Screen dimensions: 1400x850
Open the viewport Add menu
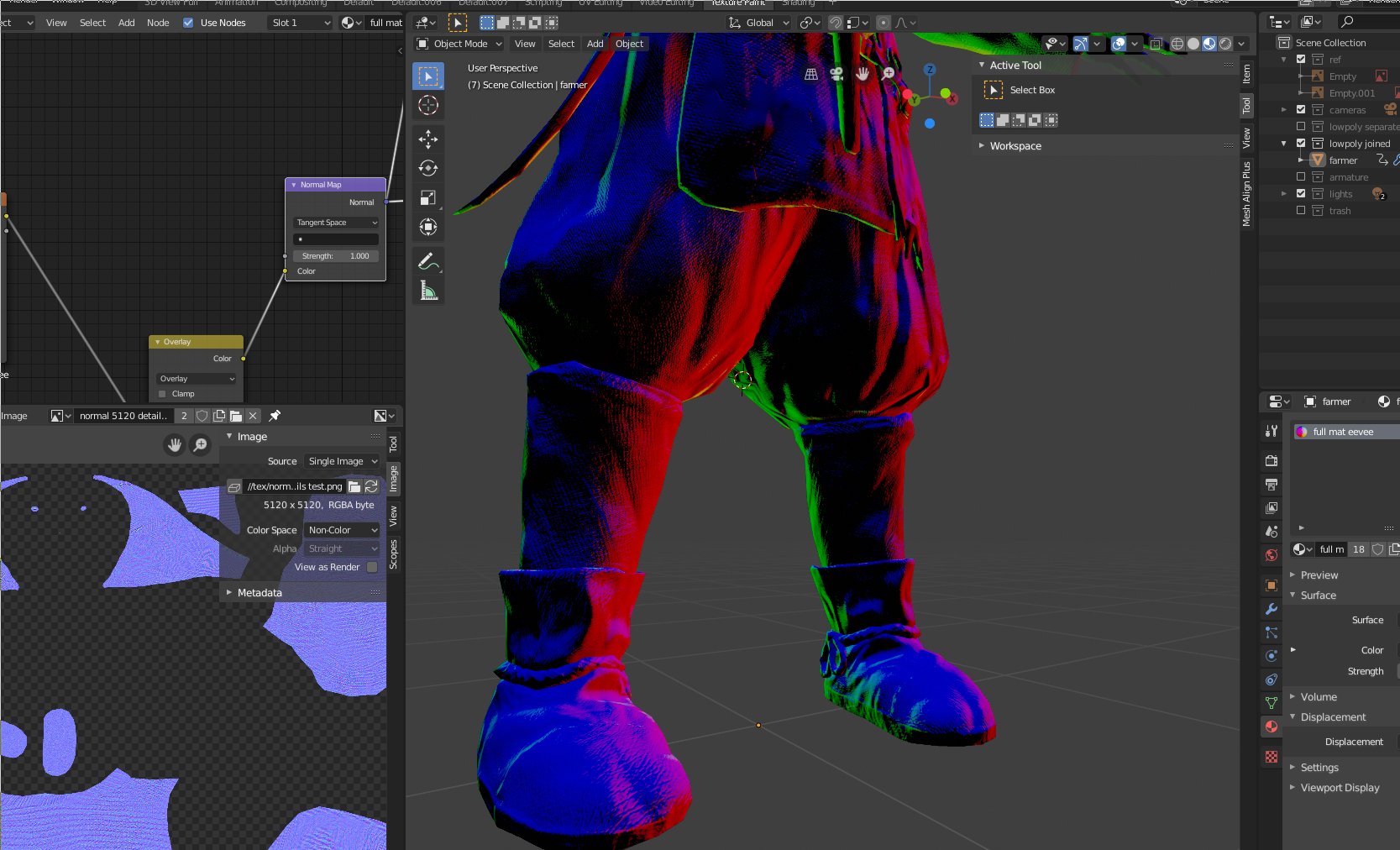click(595, 44)
